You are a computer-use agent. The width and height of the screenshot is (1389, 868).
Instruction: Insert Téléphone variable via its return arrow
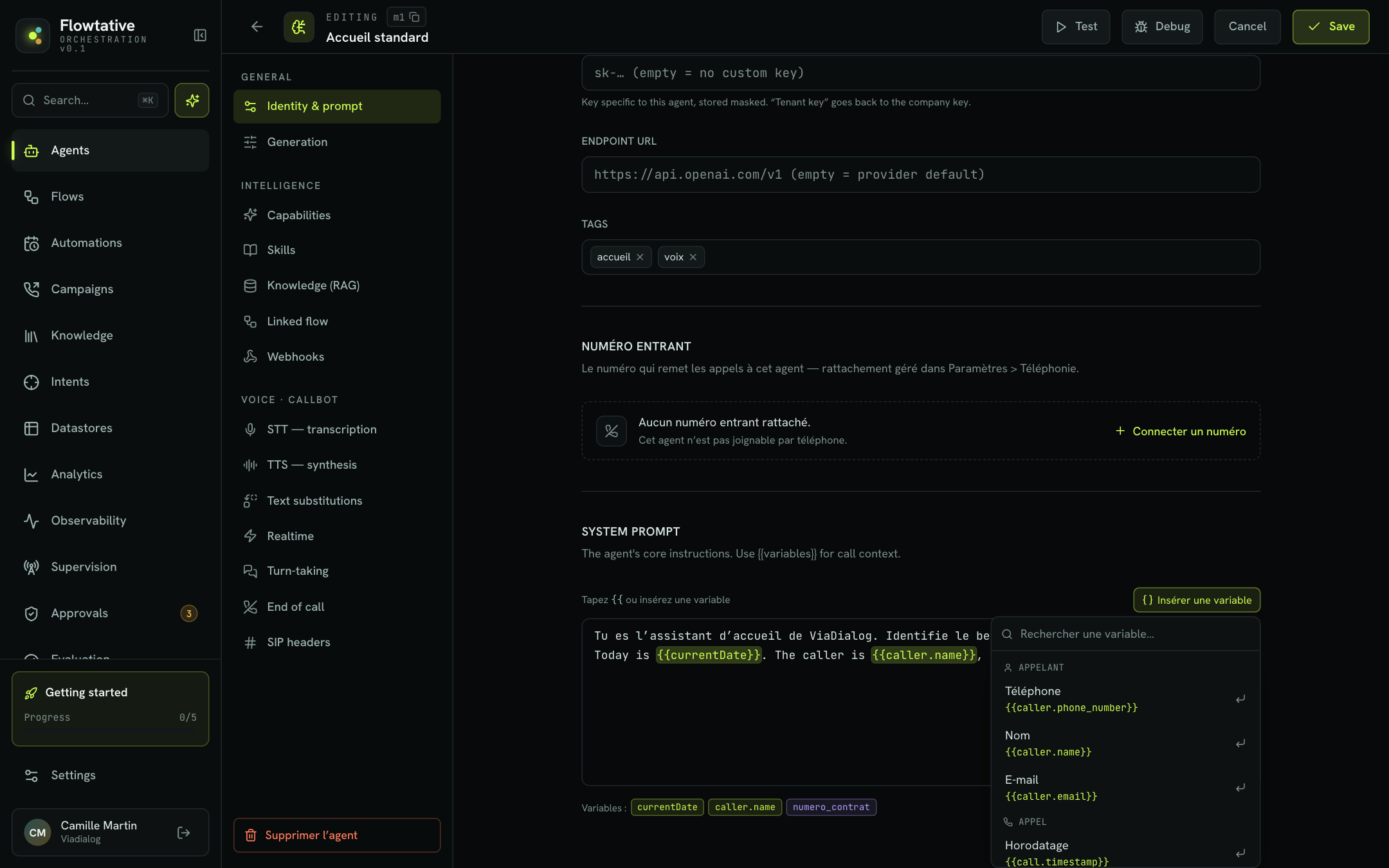1240,699
